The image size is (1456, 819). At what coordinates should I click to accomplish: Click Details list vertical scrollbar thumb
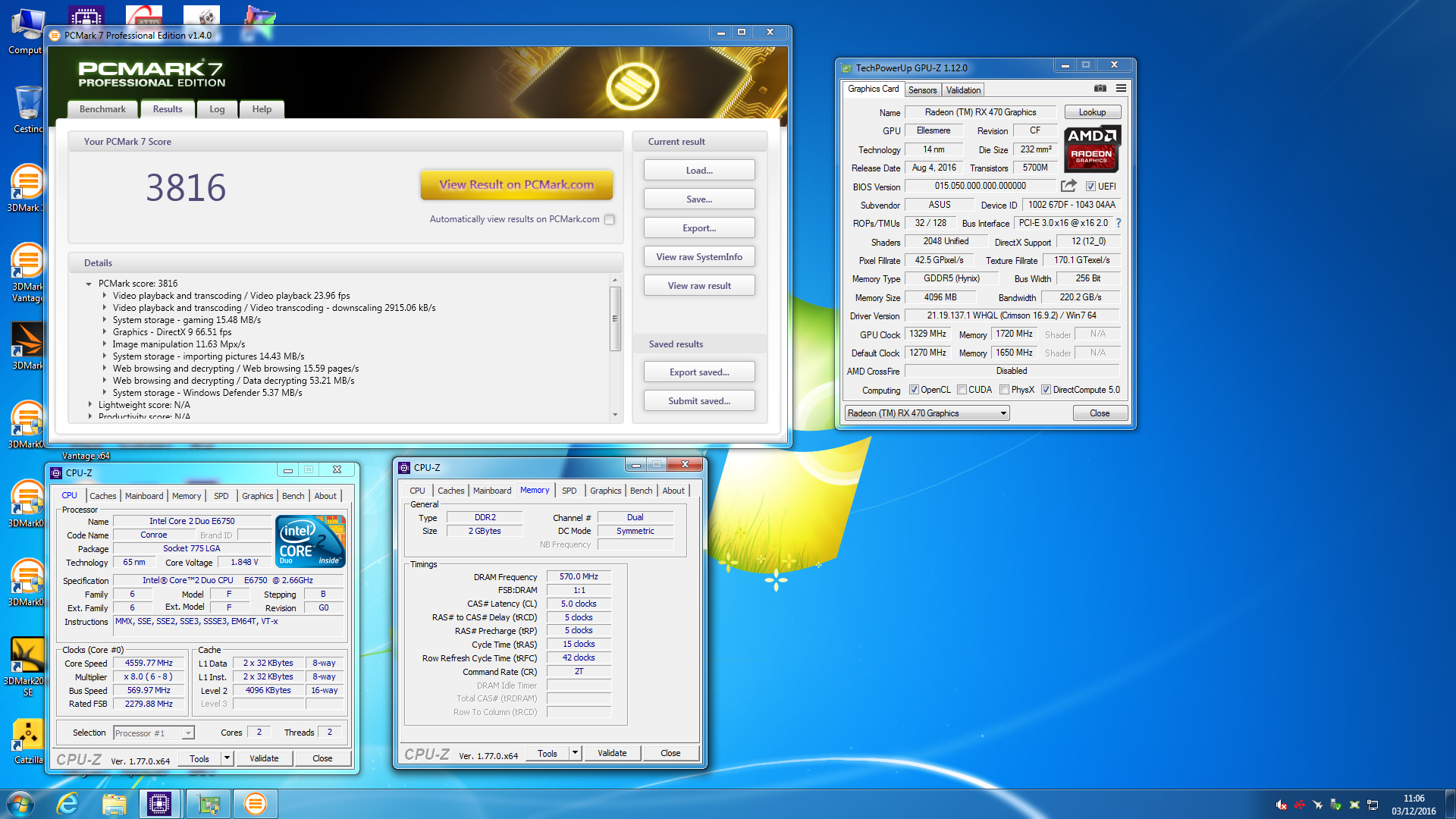pos(615,318)
